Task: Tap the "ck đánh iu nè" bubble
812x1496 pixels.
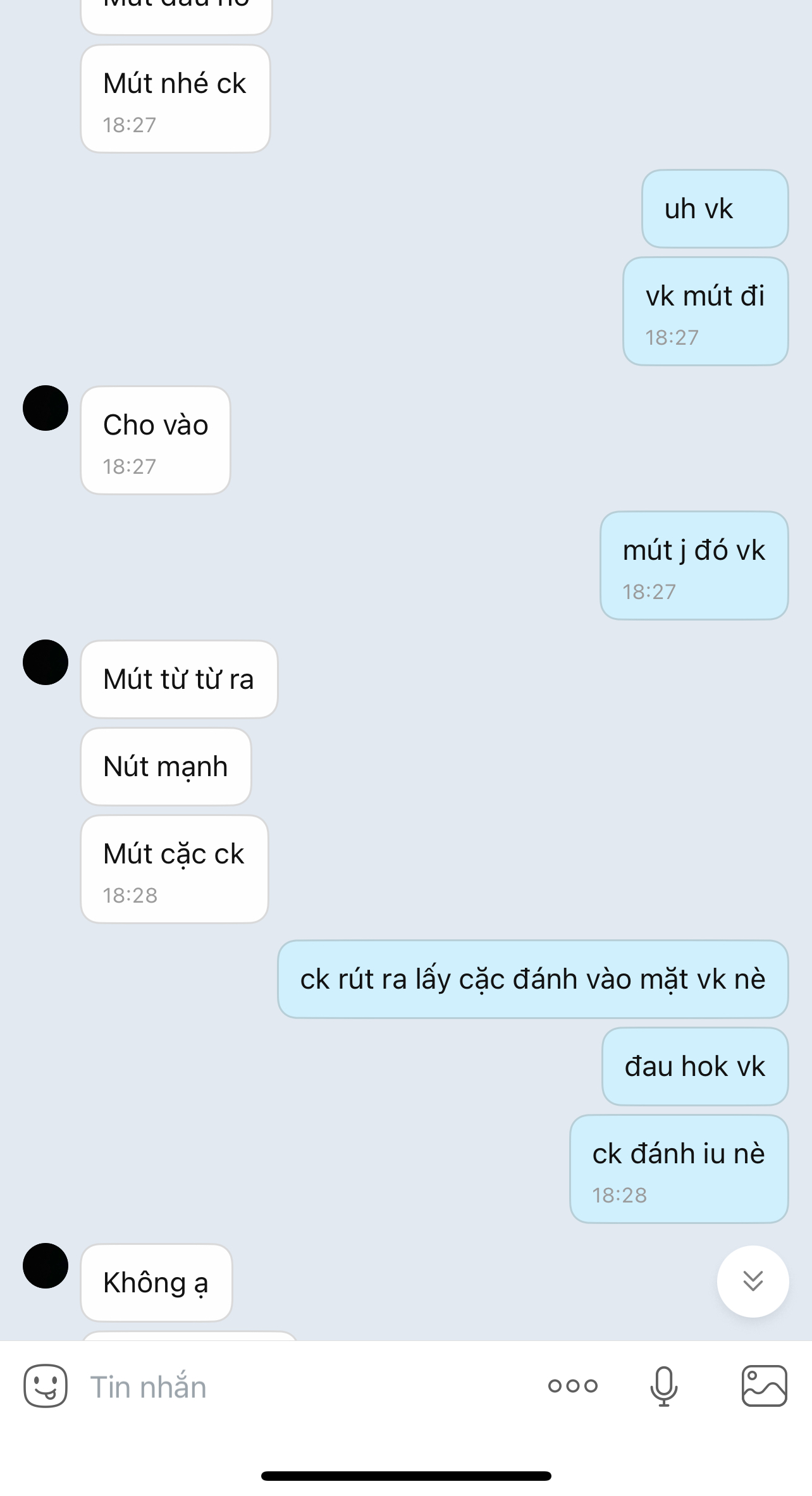Action: (679, 1169)
